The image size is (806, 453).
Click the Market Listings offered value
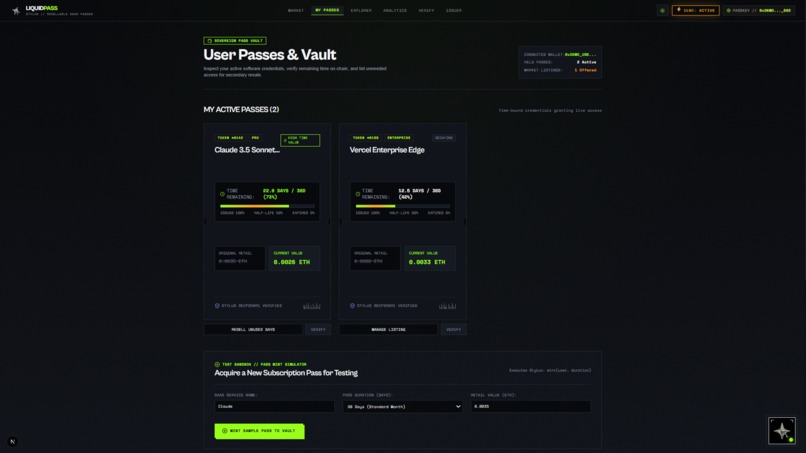click(x=585, y=70)
